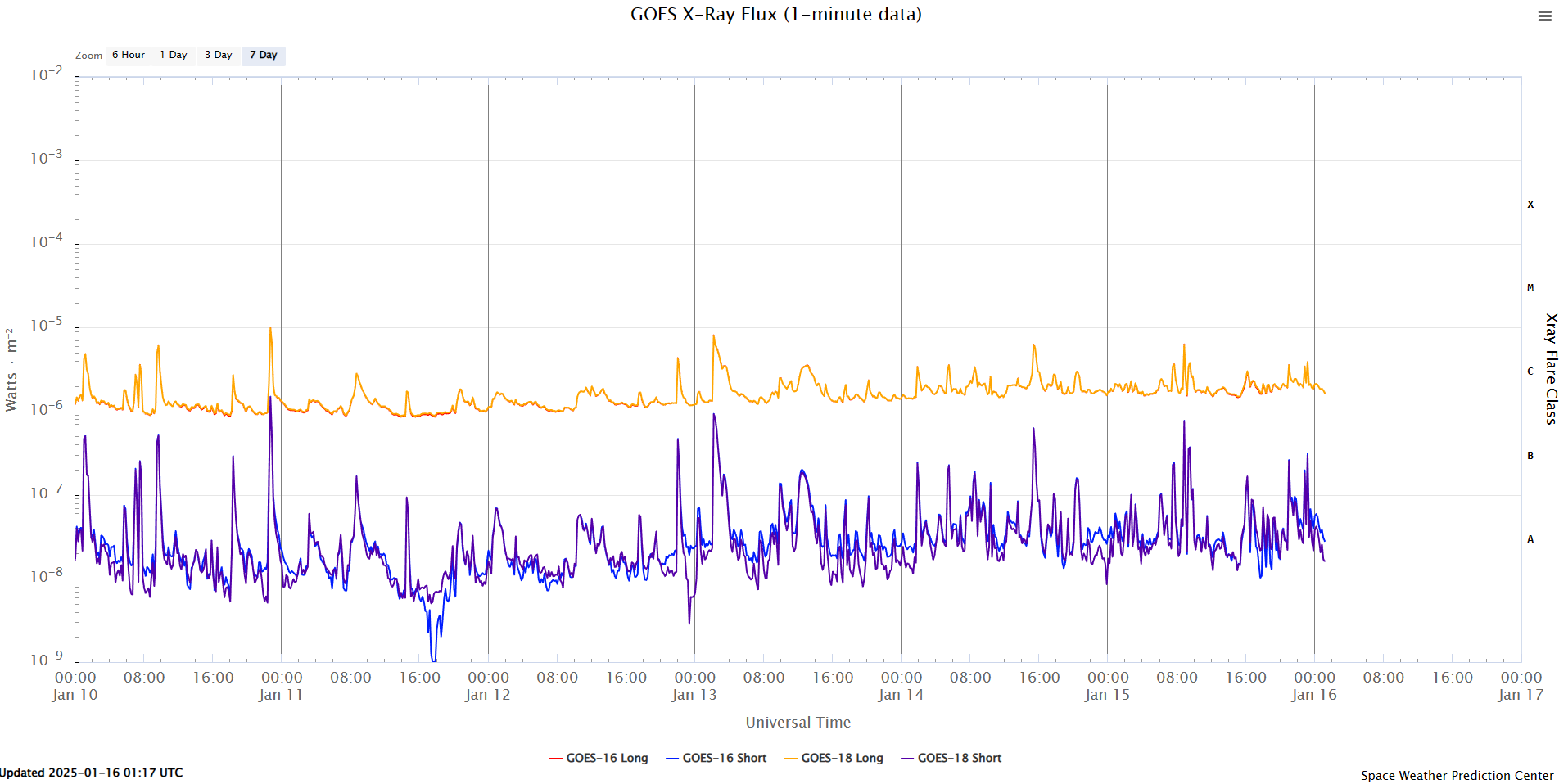Click the Jan 16 date axis label
The height and width of the screenshot is (784, 1559).
(x=1314, y=695)
